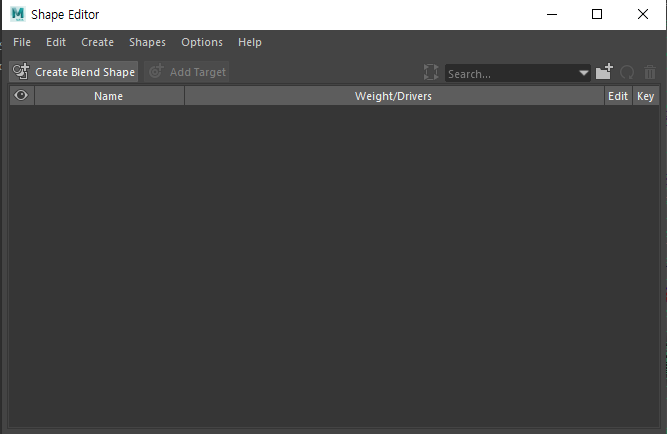Click the Name column header
The image size is (667, 434).
coord(109,96)
